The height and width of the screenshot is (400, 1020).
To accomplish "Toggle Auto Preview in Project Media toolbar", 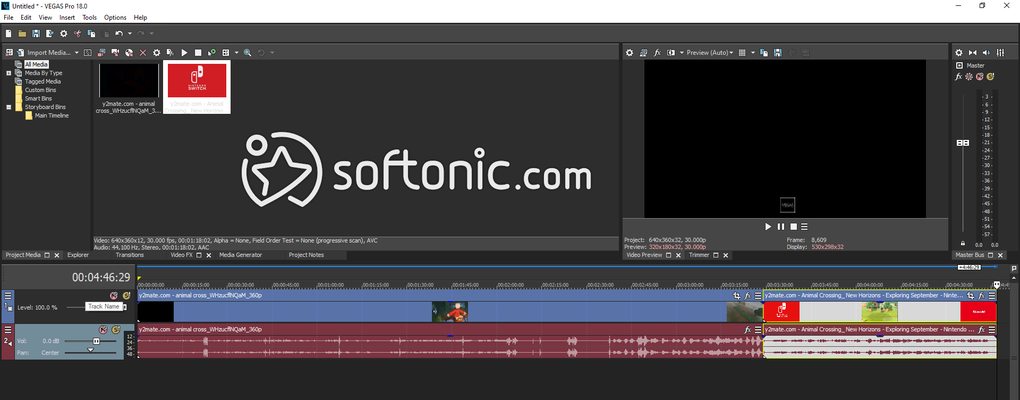I will point(211,53).
